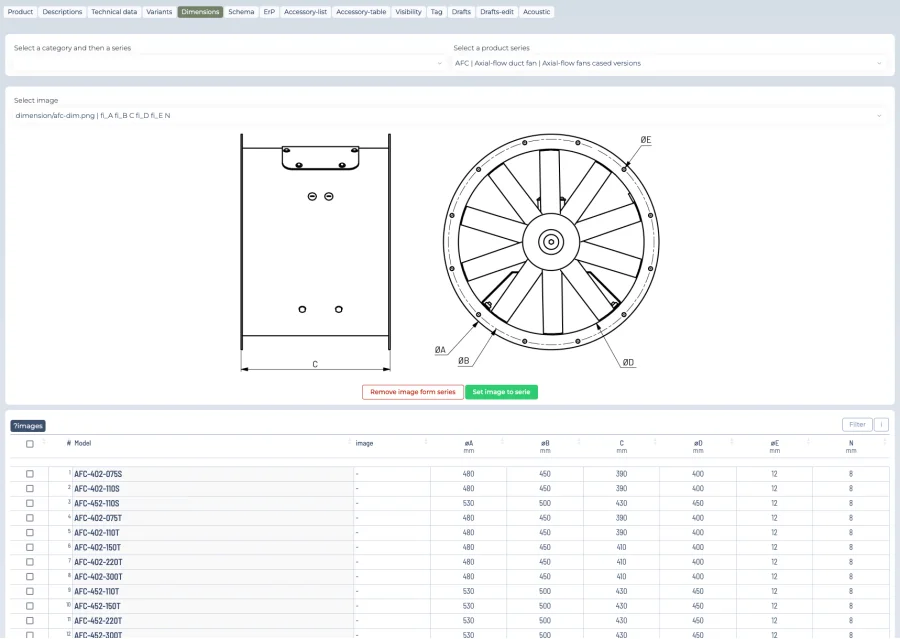Open the category selection dropdown
Viewport: 900px width, 639px height.
(228, 63)
